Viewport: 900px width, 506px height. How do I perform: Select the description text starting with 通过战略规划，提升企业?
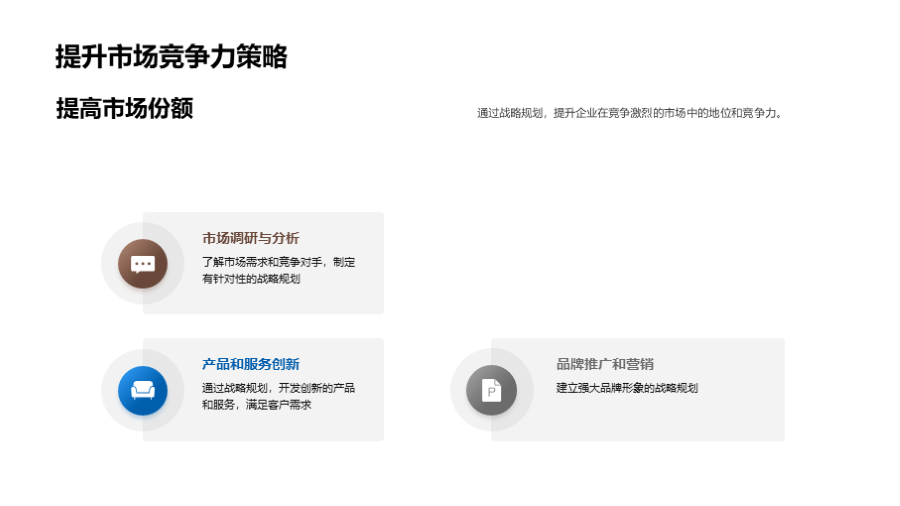[x=630, y=113]
